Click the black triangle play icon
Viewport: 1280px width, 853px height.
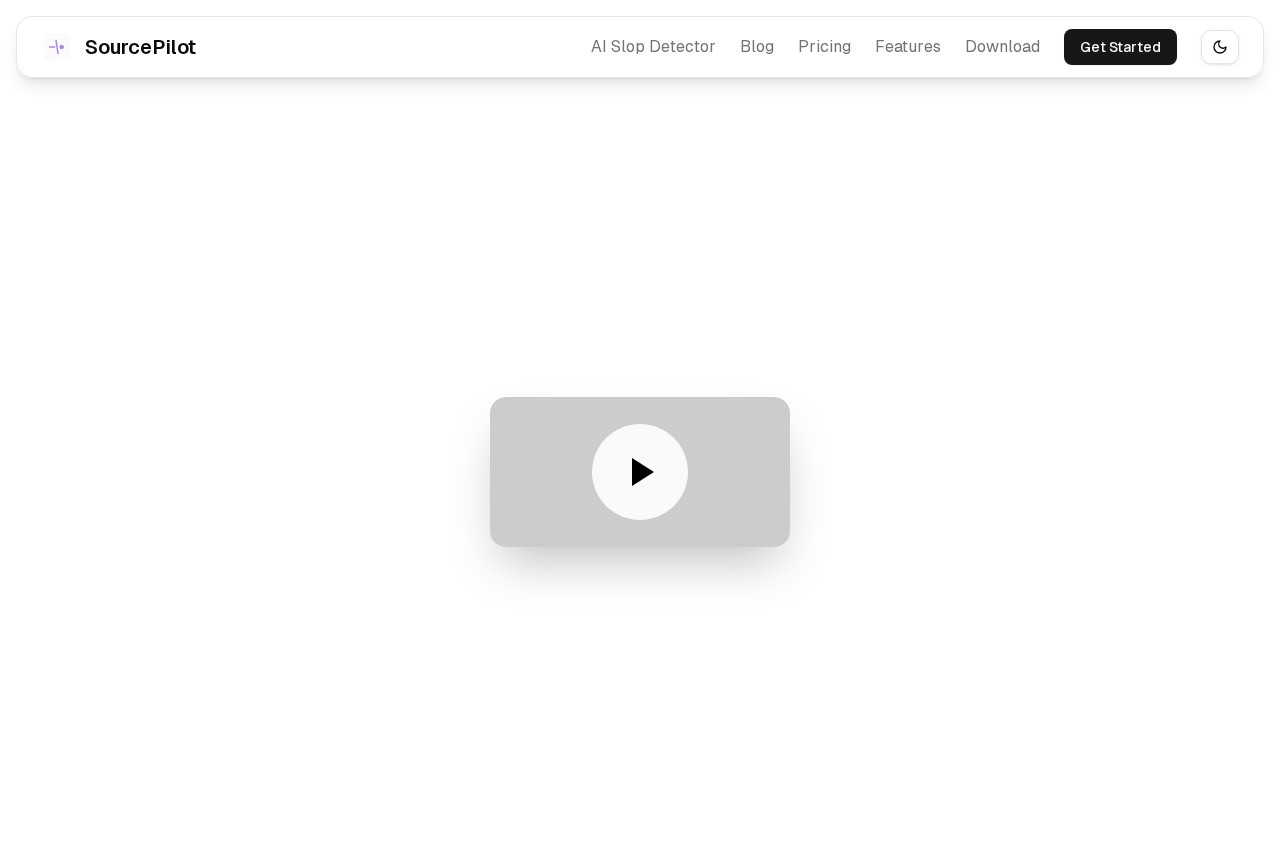pyautogui.click(x=641, y=472)
